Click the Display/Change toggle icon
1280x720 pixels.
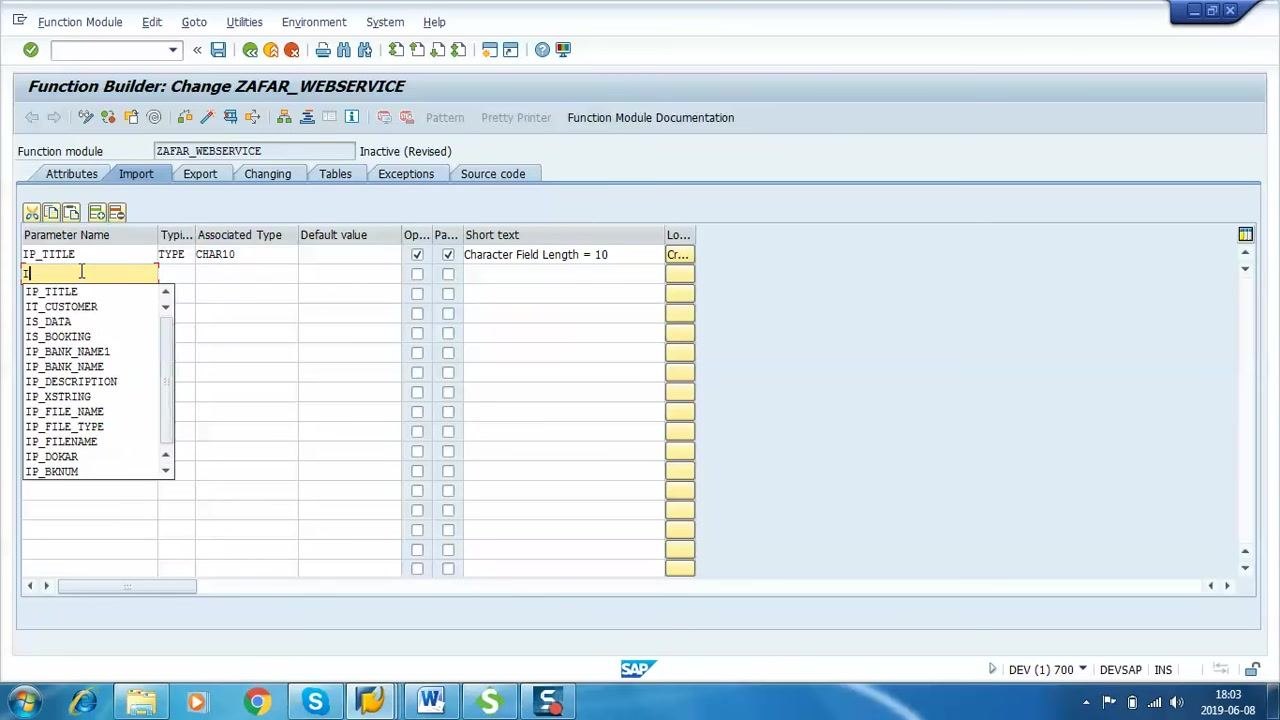tap(86, 117)
